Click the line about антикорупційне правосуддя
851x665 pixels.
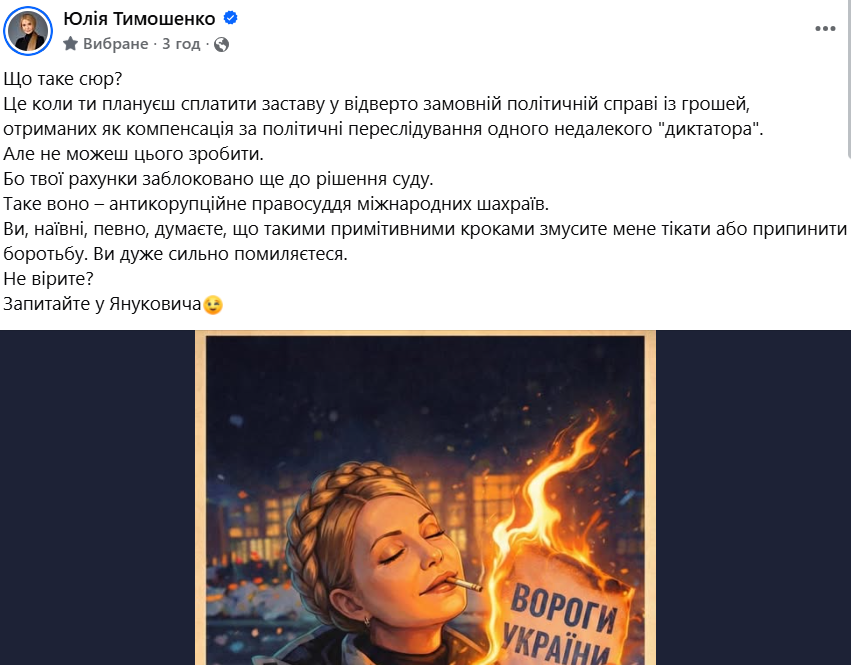[276, 204]
